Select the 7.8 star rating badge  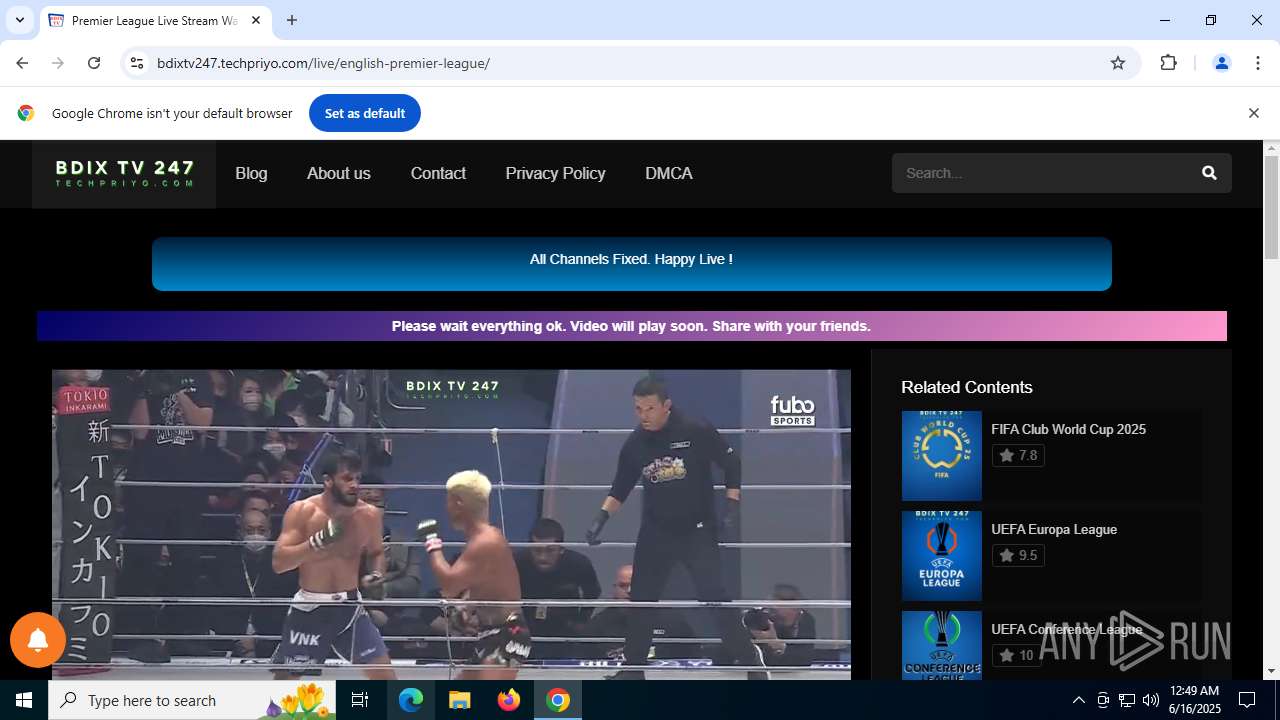click(x=1018, y=455)
